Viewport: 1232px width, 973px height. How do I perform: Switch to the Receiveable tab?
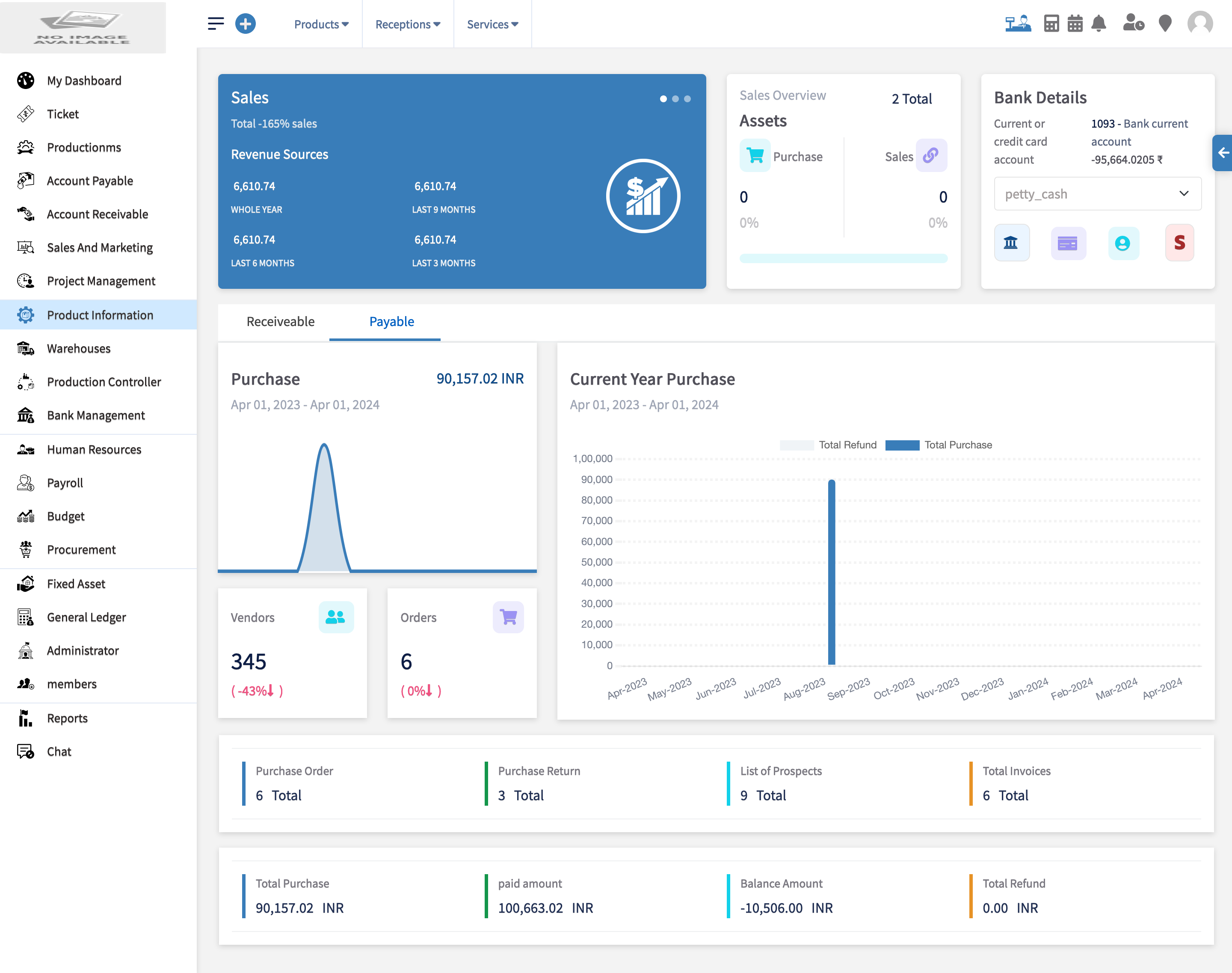pos(280,322)
